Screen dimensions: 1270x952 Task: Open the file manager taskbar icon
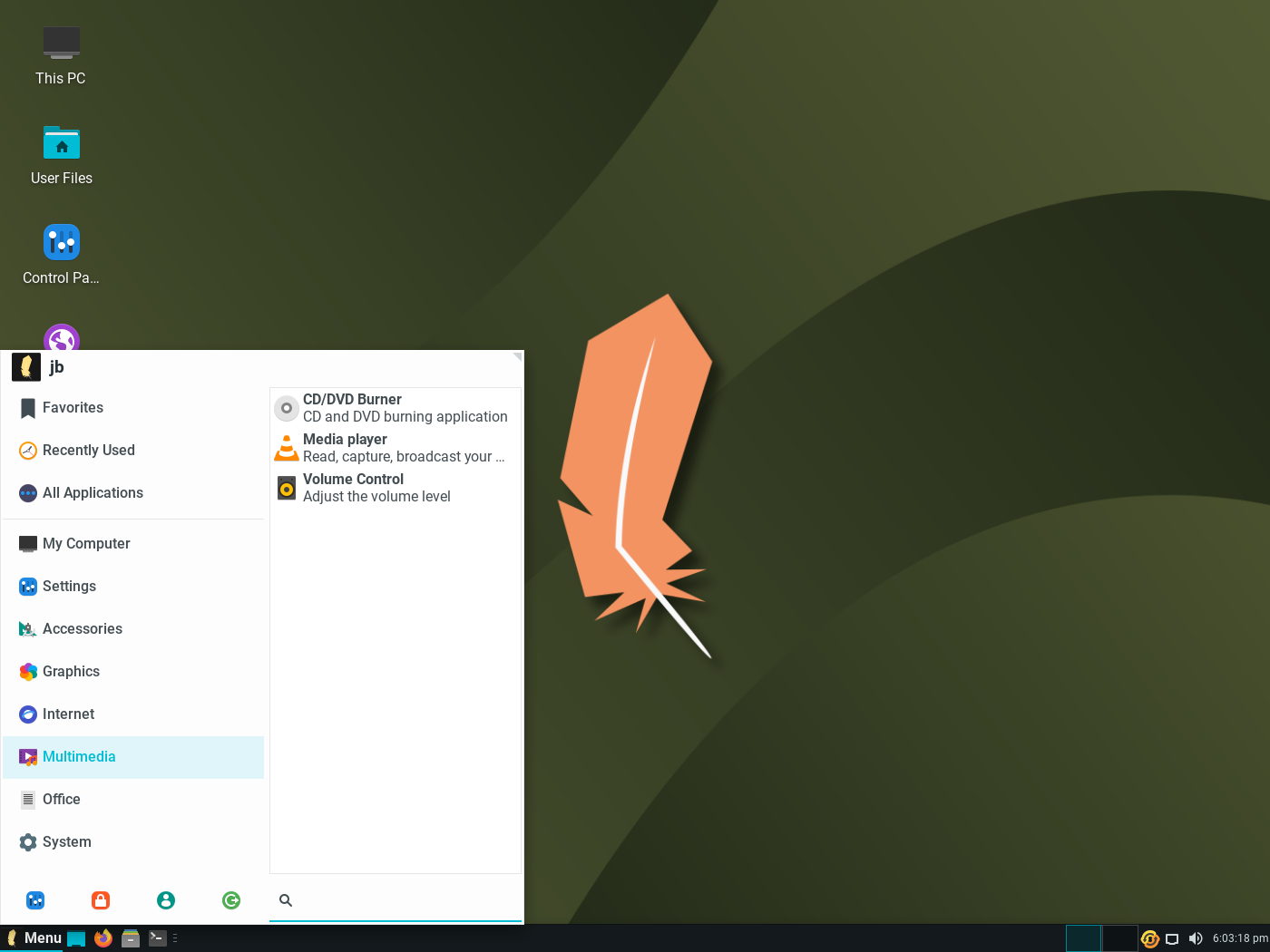[x=131, y=938]
